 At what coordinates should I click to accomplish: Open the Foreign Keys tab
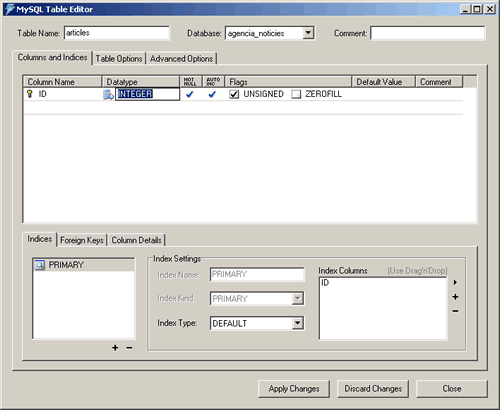pyautogui.click(x=82, y=240)
